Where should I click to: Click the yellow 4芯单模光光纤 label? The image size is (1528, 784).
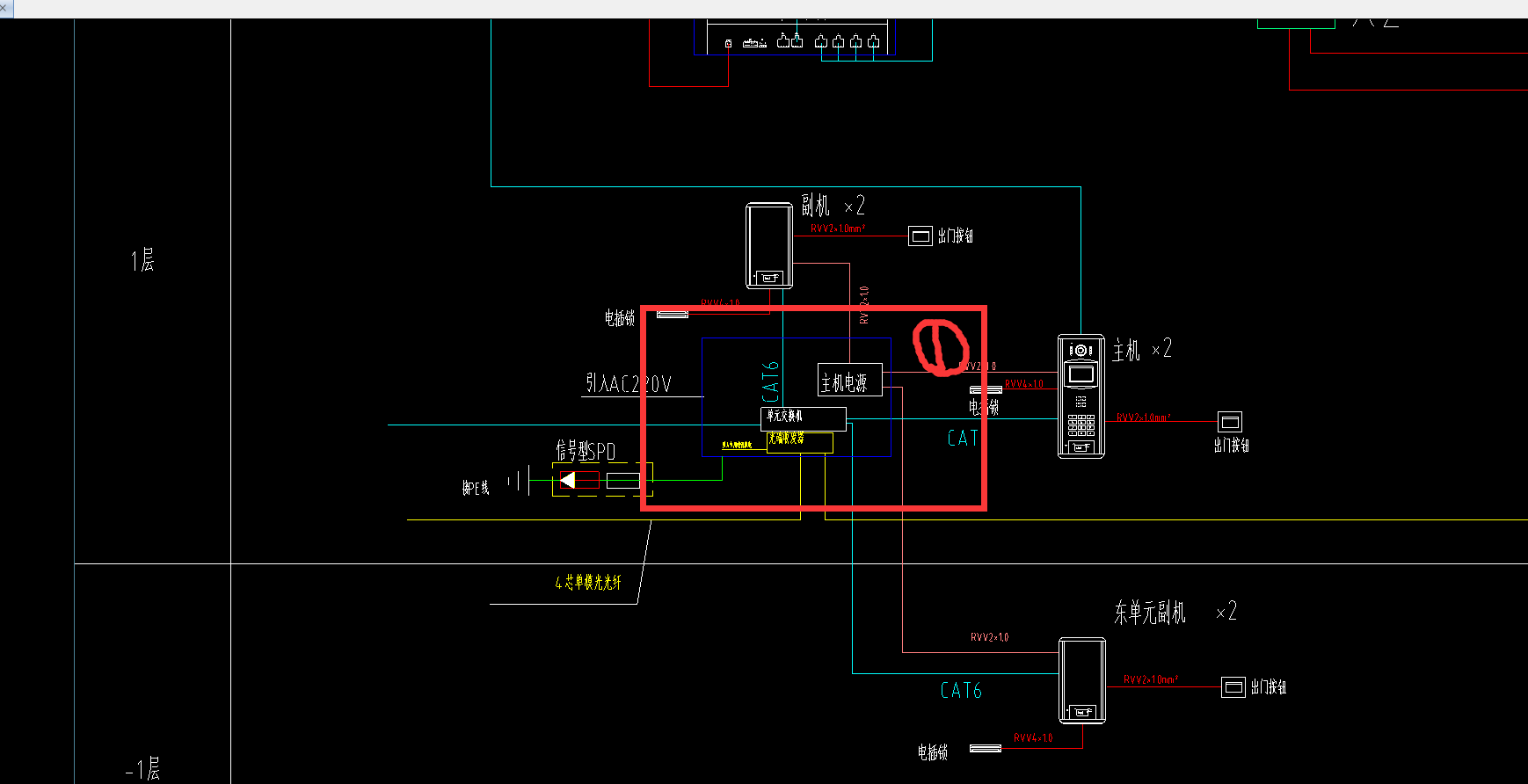[588, 582]
